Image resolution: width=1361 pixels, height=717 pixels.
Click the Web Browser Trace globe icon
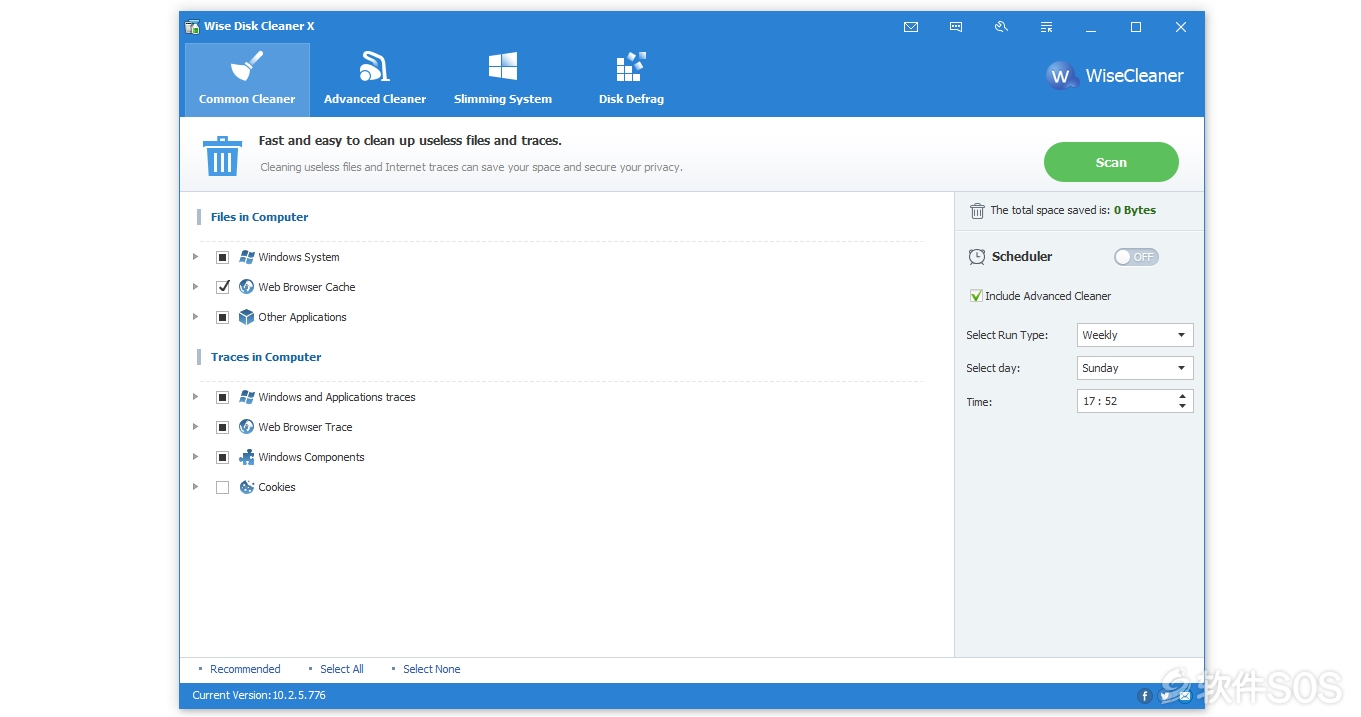click(x=247, y=427)
